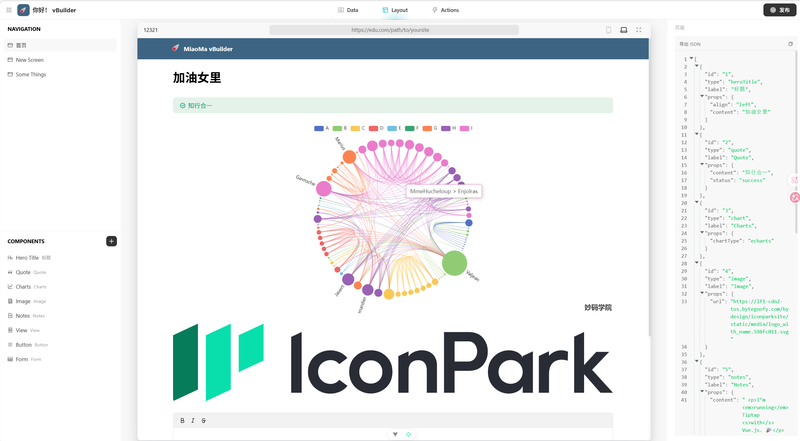Collapse JSON root array at line 1
The height and width of the screenshot is (441, 800).
[691, 59]
